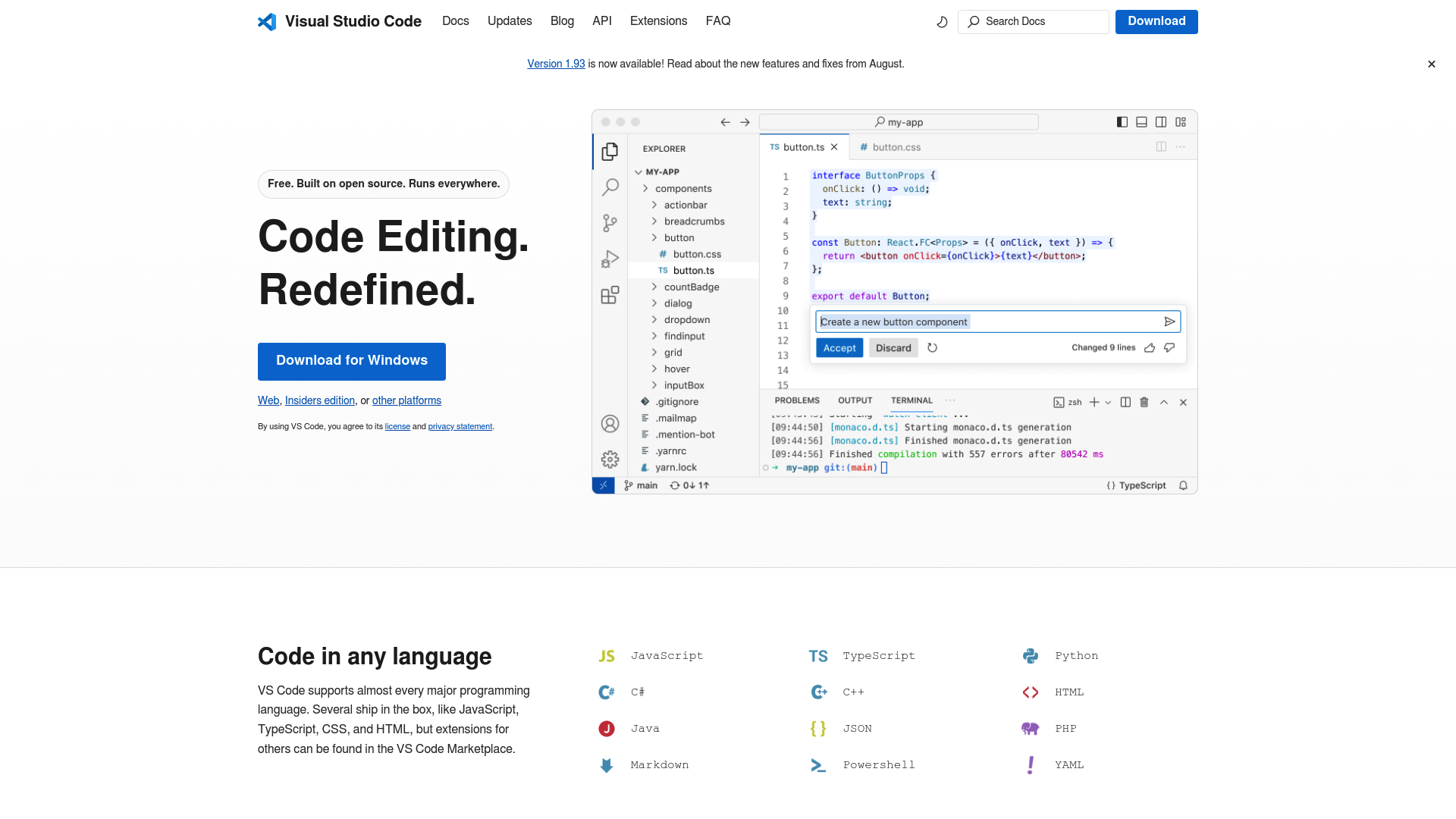This screenshot has height=819, width=1456.
Task: Open the Extensions menu item
Action: tap(659, 21)
